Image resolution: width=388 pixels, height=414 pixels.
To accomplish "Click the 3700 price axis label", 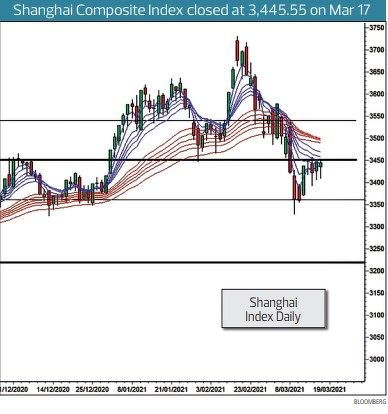I will pos(377,50).
